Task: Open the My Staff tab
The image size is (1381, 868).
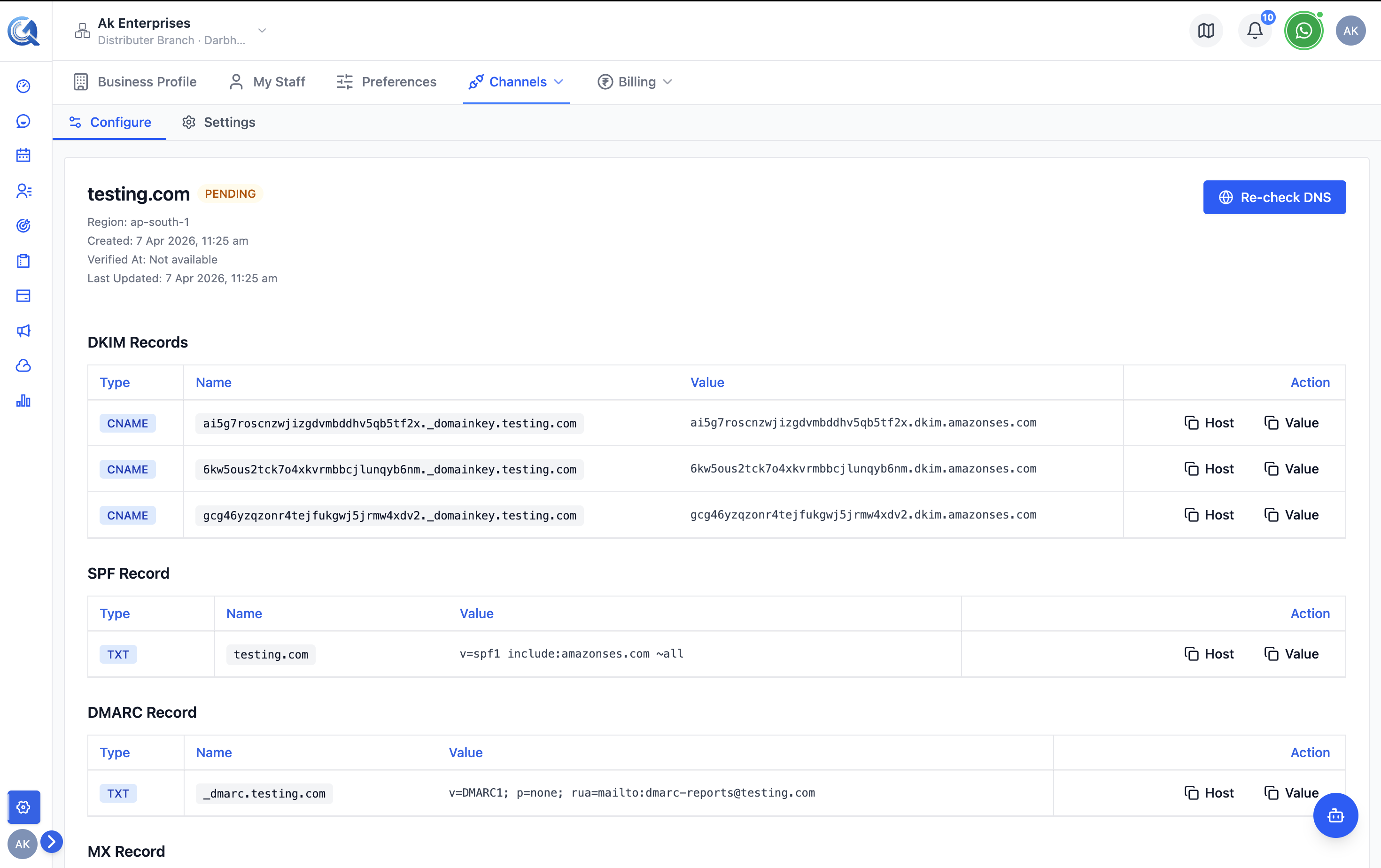Action: (x=267, y=82)
